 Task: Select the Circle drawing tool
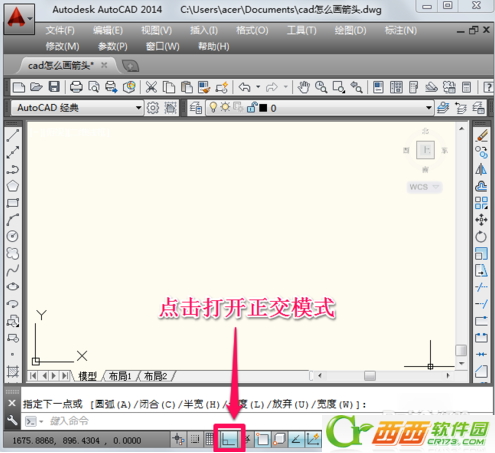(13, 236)
